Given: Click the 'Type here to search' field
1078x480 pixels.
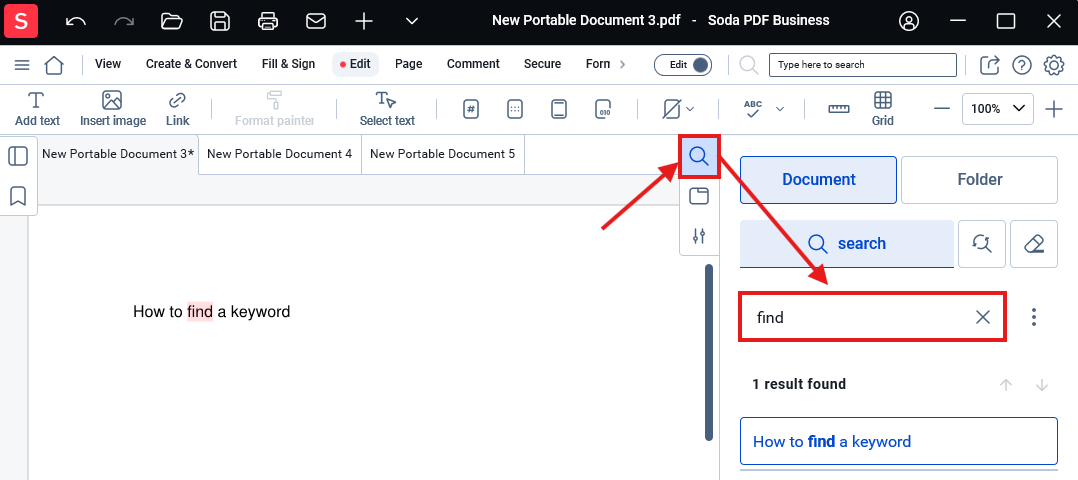Looking at the screenshot, I should coord(863,65).
